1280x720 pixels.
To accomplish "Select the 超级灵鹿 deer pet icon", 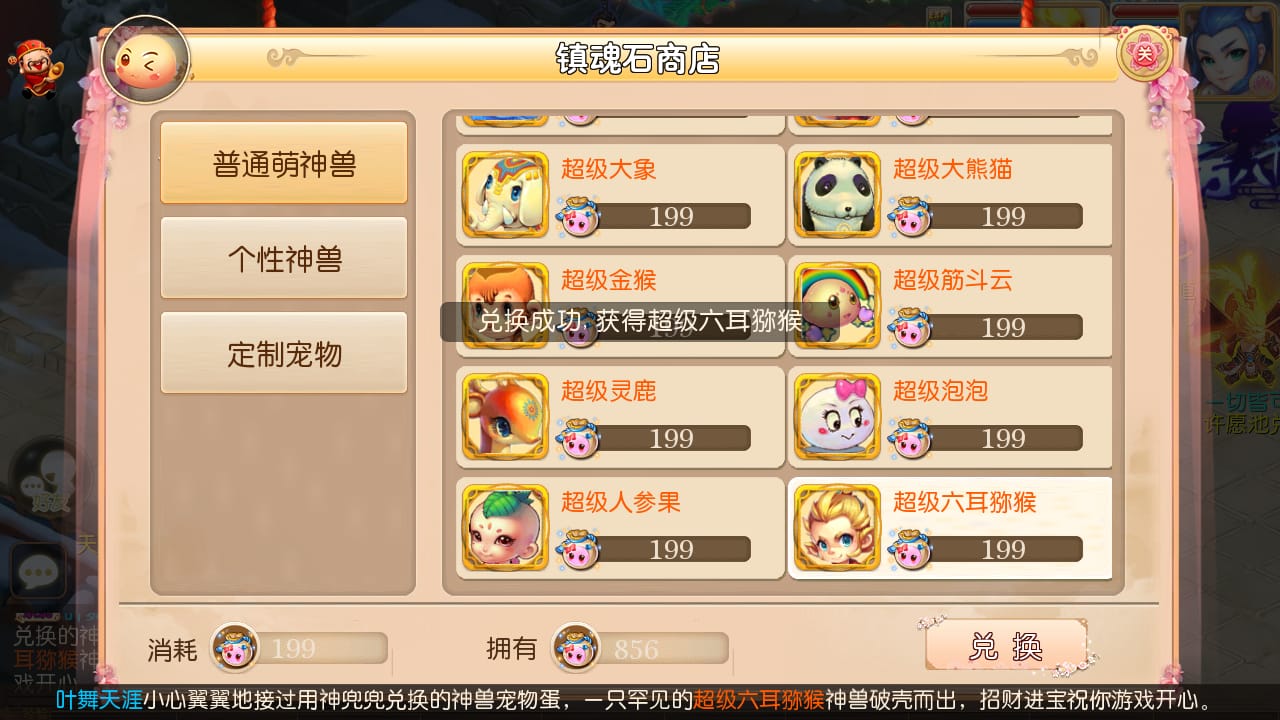I will (506, 416).
